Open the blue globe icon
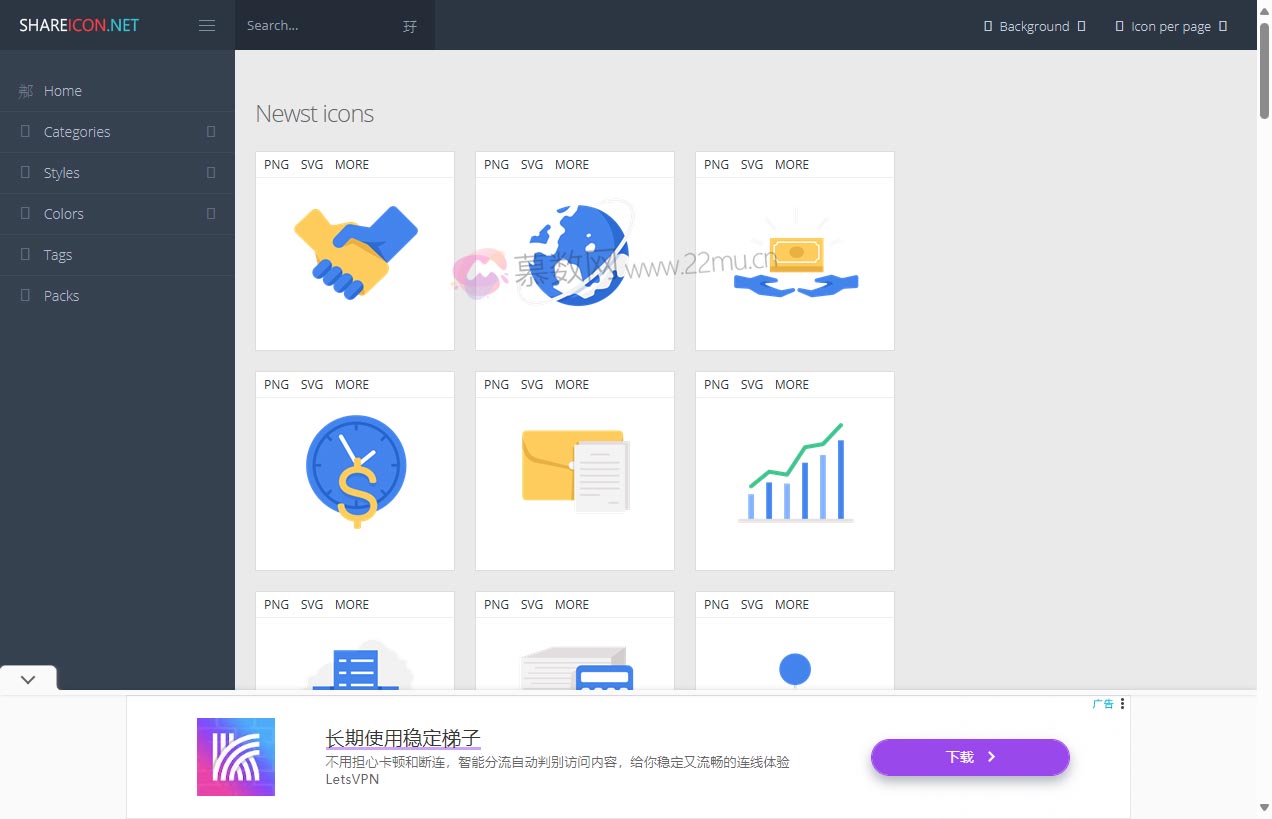Viewport: 1272px width, 819px height. click(575, 255)
